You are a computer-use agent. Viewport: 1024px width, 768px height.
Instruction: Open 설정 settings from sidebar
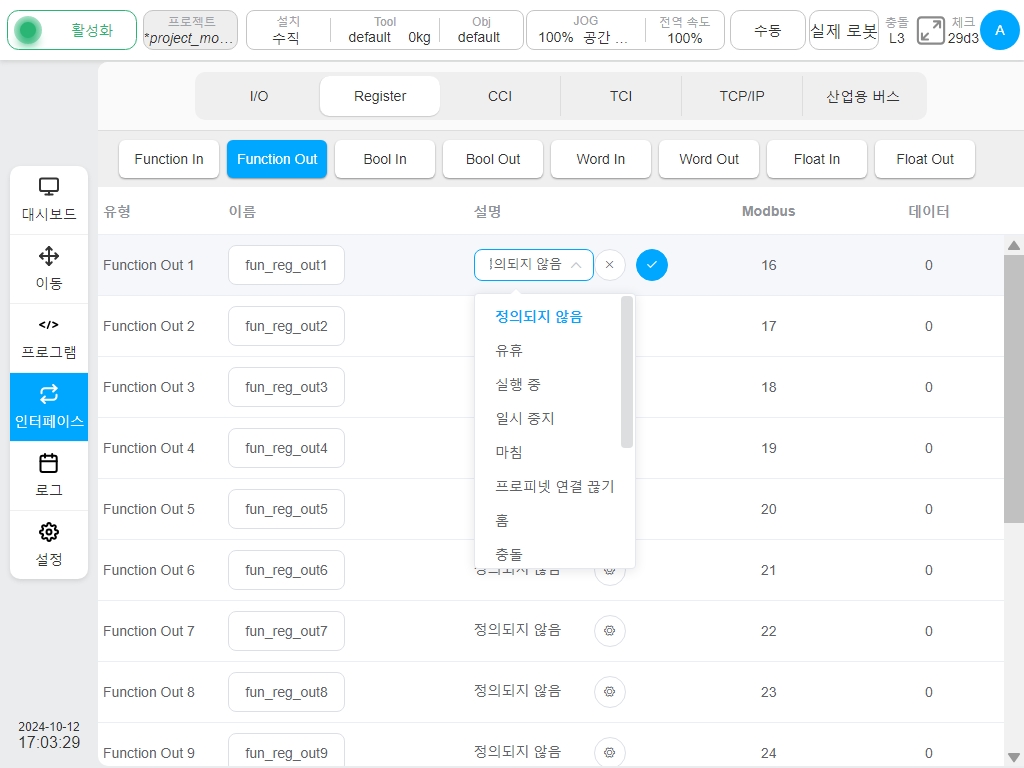tap(49, 545)
